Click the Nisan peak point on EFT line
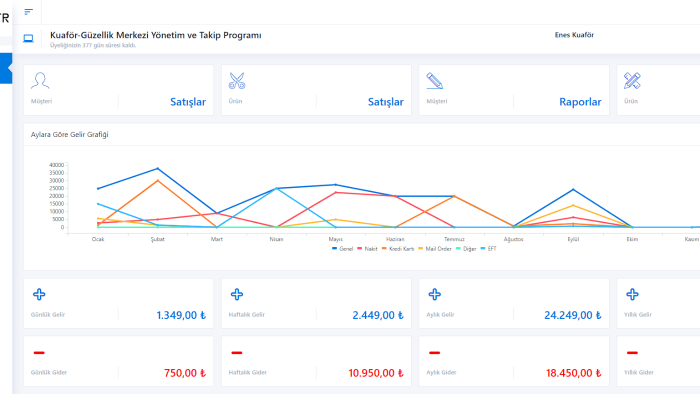 (x=277, y=188)
